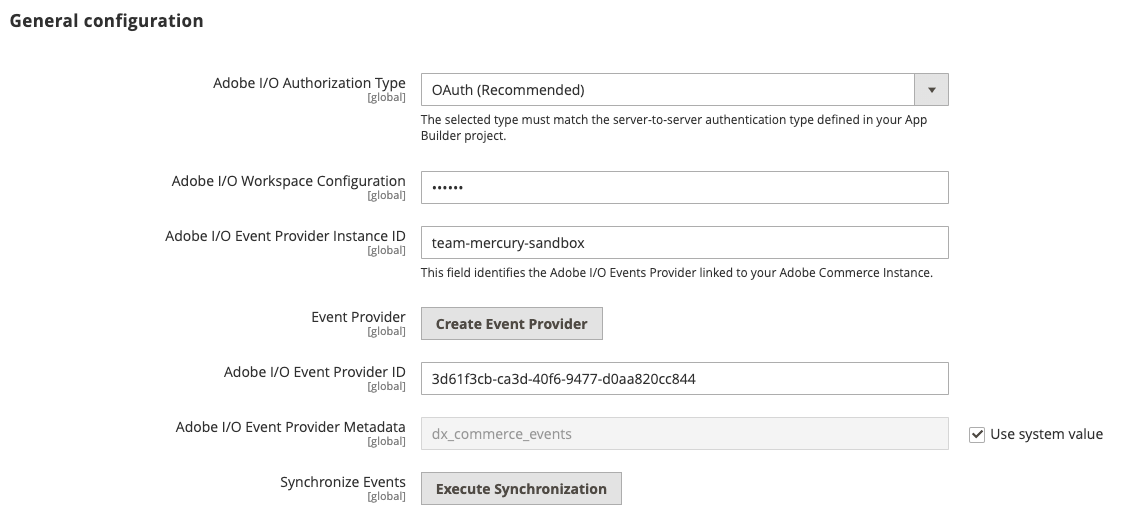Click the Adobe I/O Event Provider Instance ID label
Screen dimensions: 1133x518
coord(285,236)
